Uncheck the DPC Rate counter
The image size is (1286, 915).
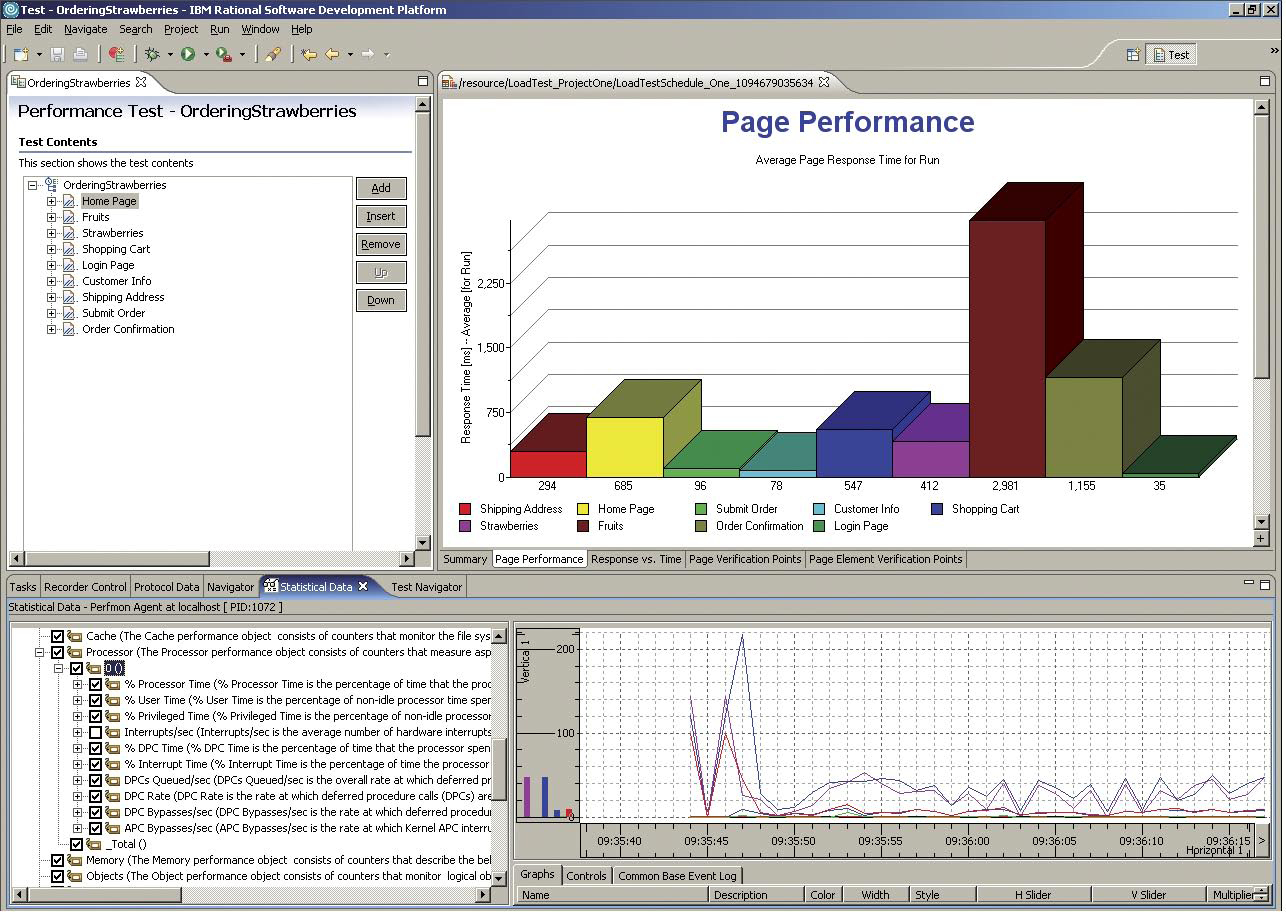[95, 796]
